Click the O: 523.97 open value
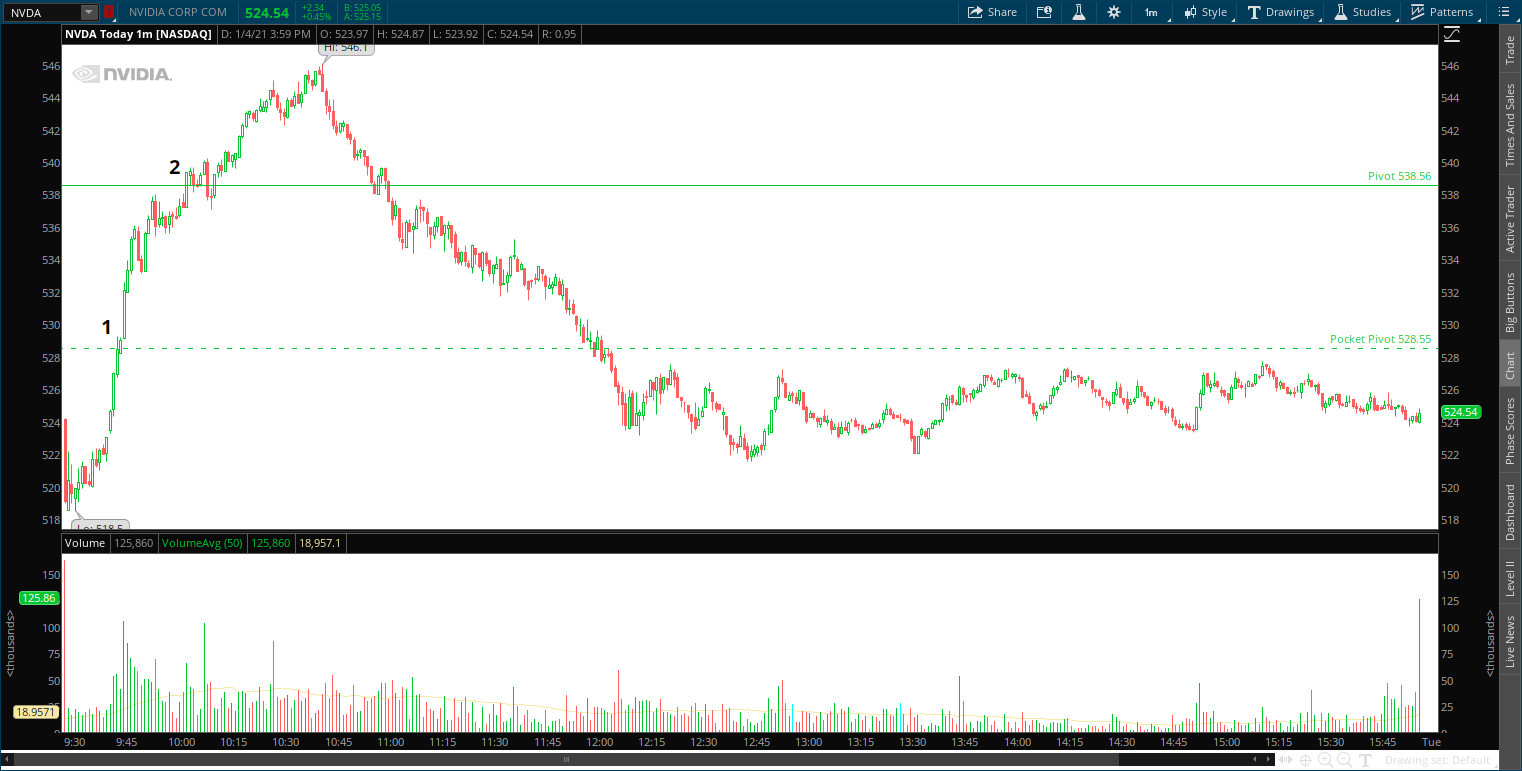 tap(345, 34)
